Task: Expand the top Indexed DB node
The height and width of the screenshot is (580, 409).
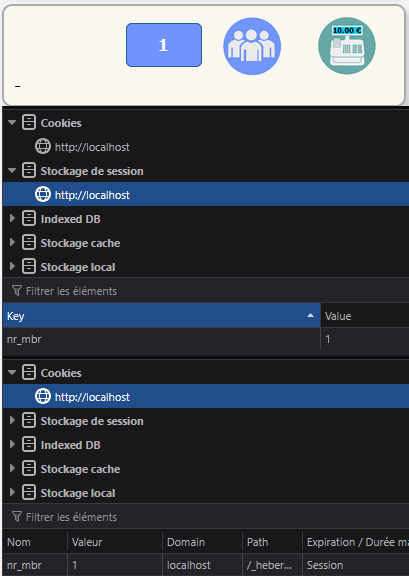Action: pos(12,219)
